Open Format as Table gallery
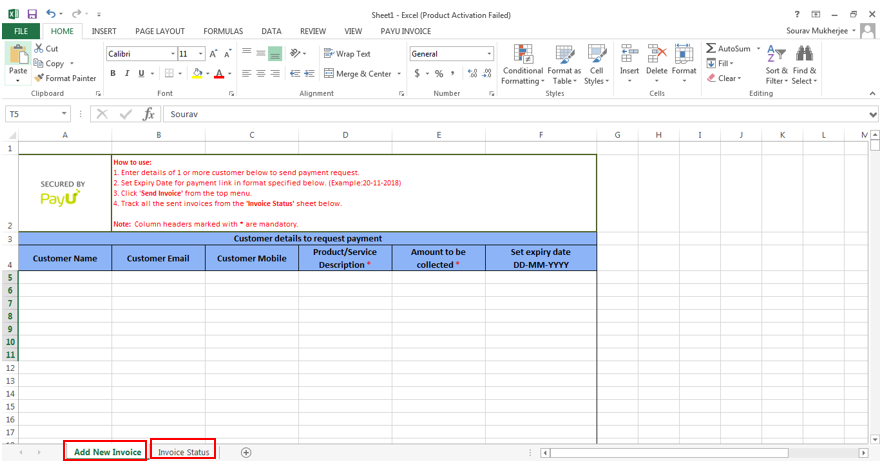Image resolution: width=889 pixels, height=466 pixels. 564,65
